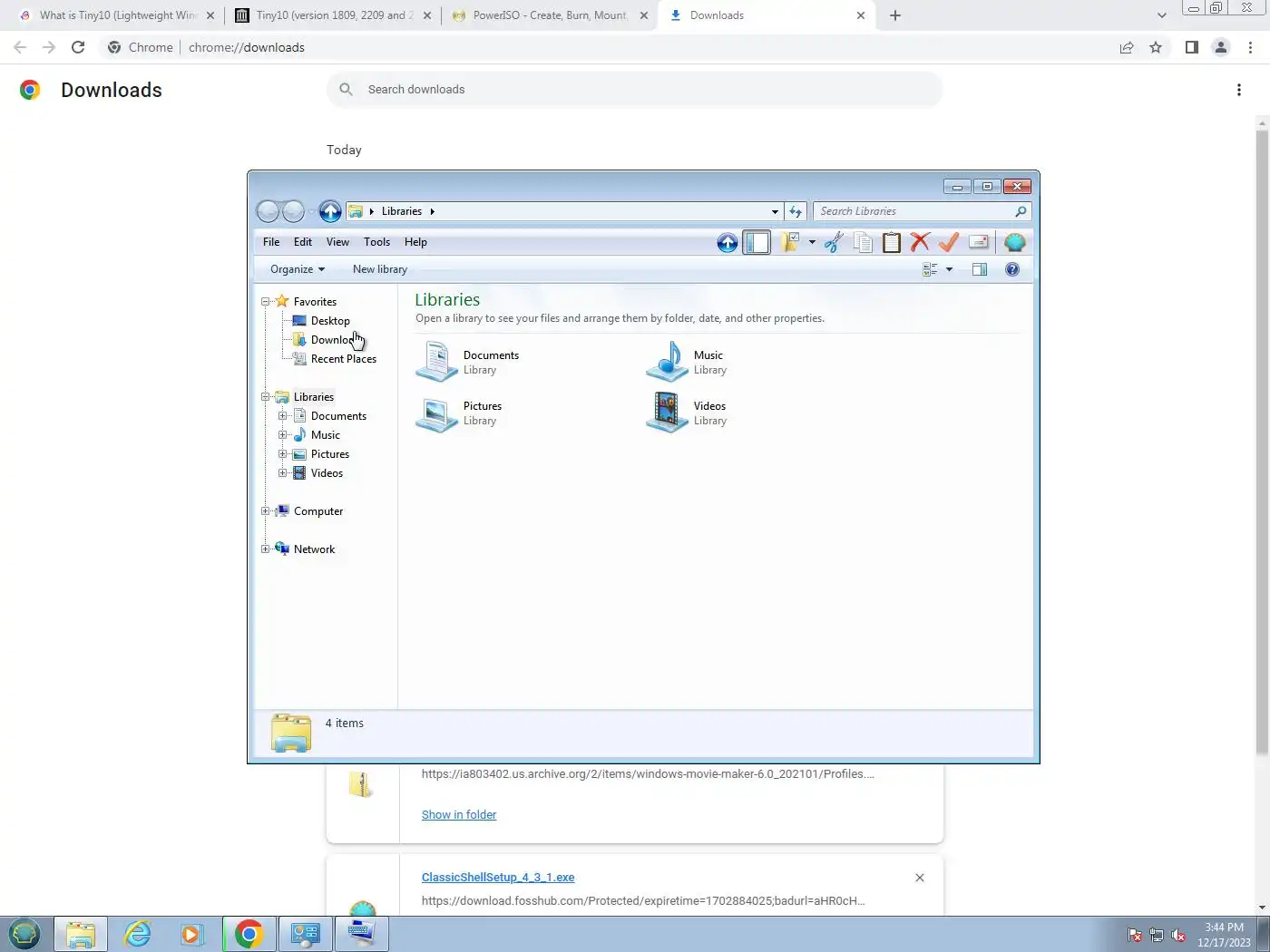Click the envelope Email icon in toolbar
1270x952 pixels.
click(x=978, y=242)
